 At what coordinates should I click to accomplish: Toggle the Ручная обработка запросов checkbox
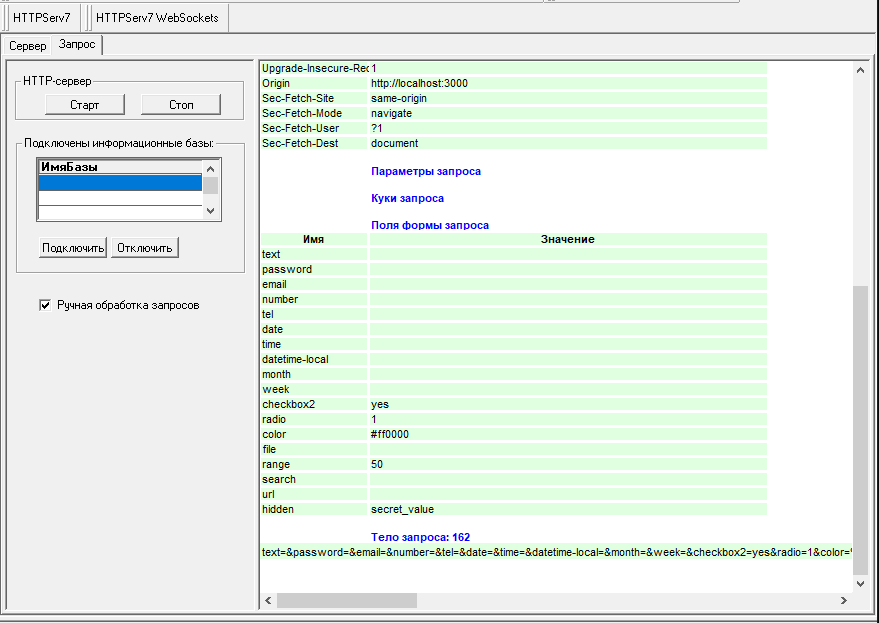click(44, 305)
